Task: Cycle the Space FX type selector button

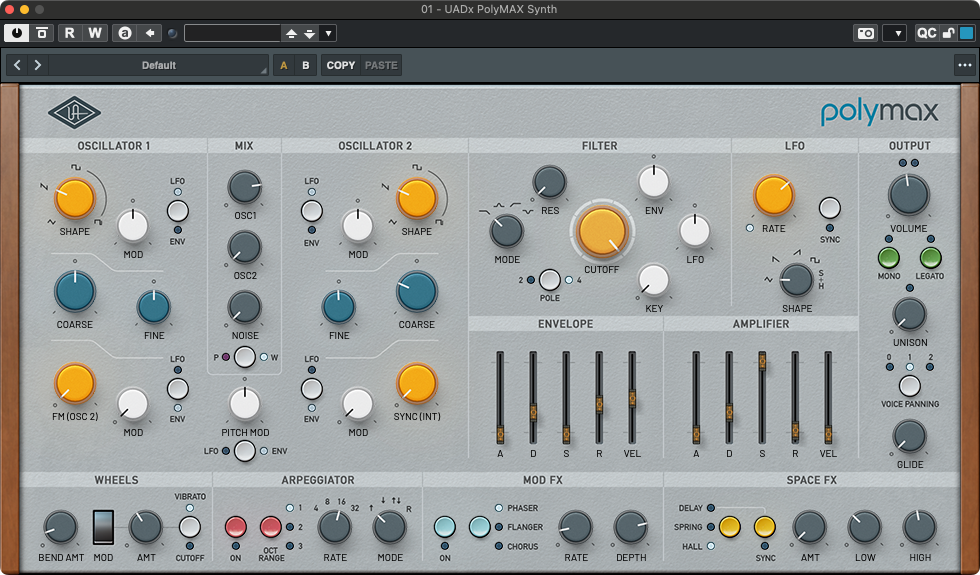Action: click(729, 527)
